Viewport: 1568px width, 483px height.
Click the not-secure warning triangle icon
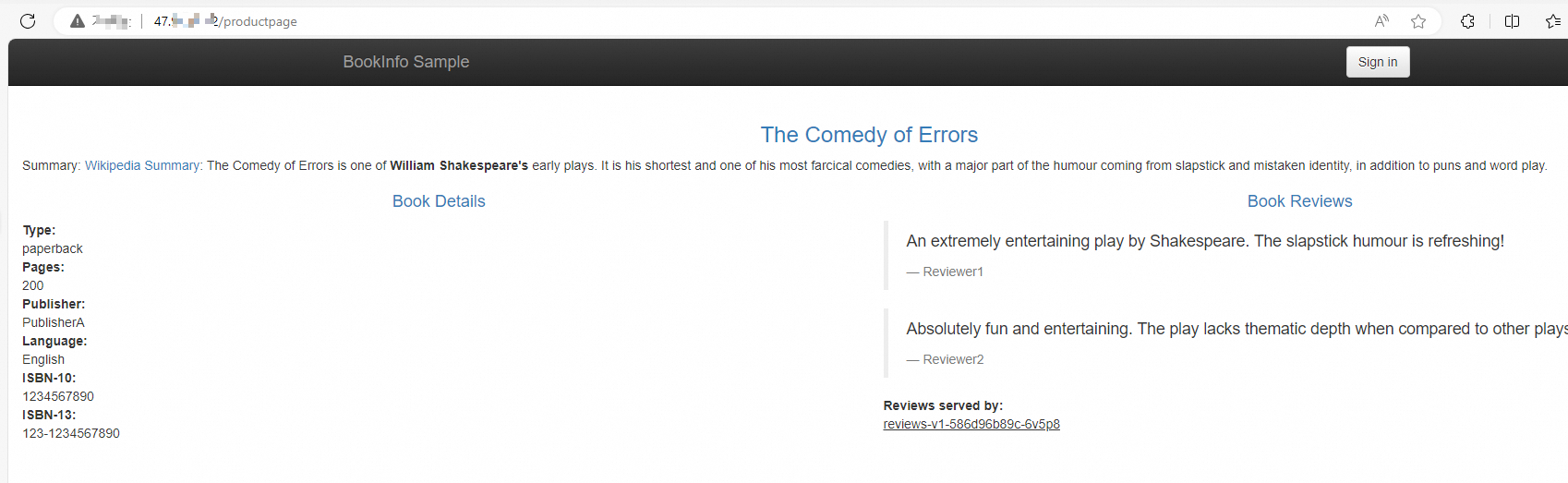[x=78, y=21]
